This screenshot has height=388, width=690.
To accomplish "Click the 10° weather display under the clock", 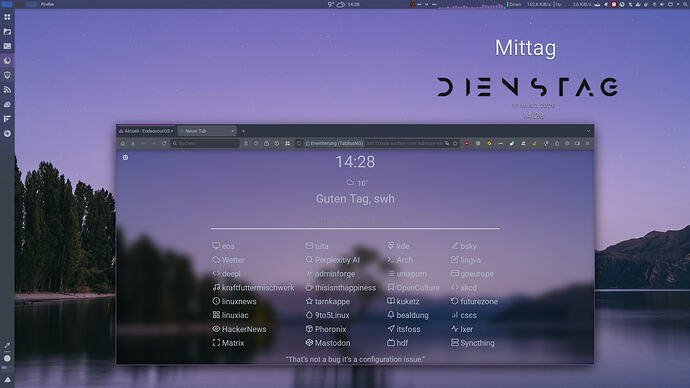I will pos(356,183).
